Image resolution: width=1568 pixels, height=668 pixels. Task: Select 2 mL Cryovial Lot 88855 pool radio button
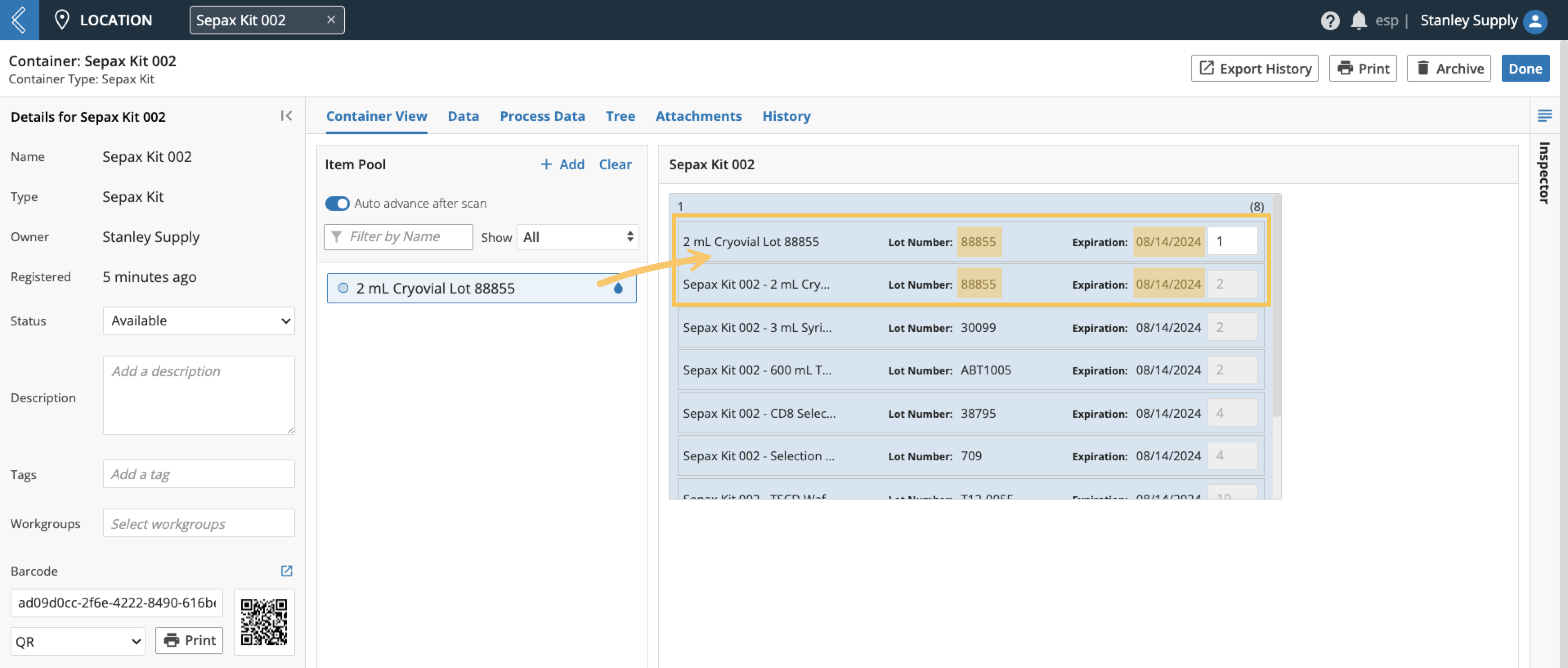[x=343, y=288]
